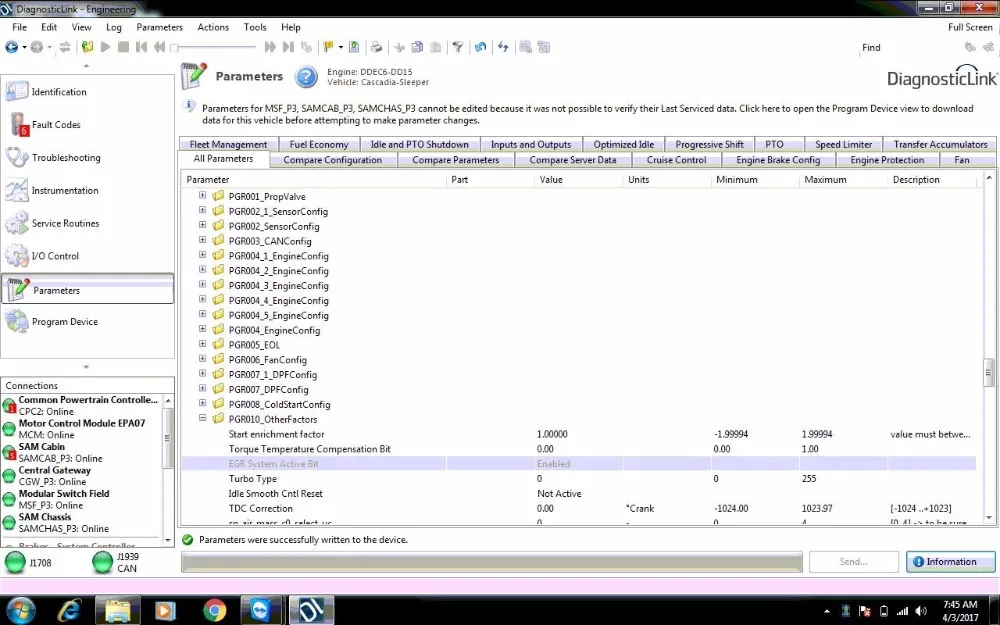Click the Information button
1000x625 pixels.
[950, 562]
